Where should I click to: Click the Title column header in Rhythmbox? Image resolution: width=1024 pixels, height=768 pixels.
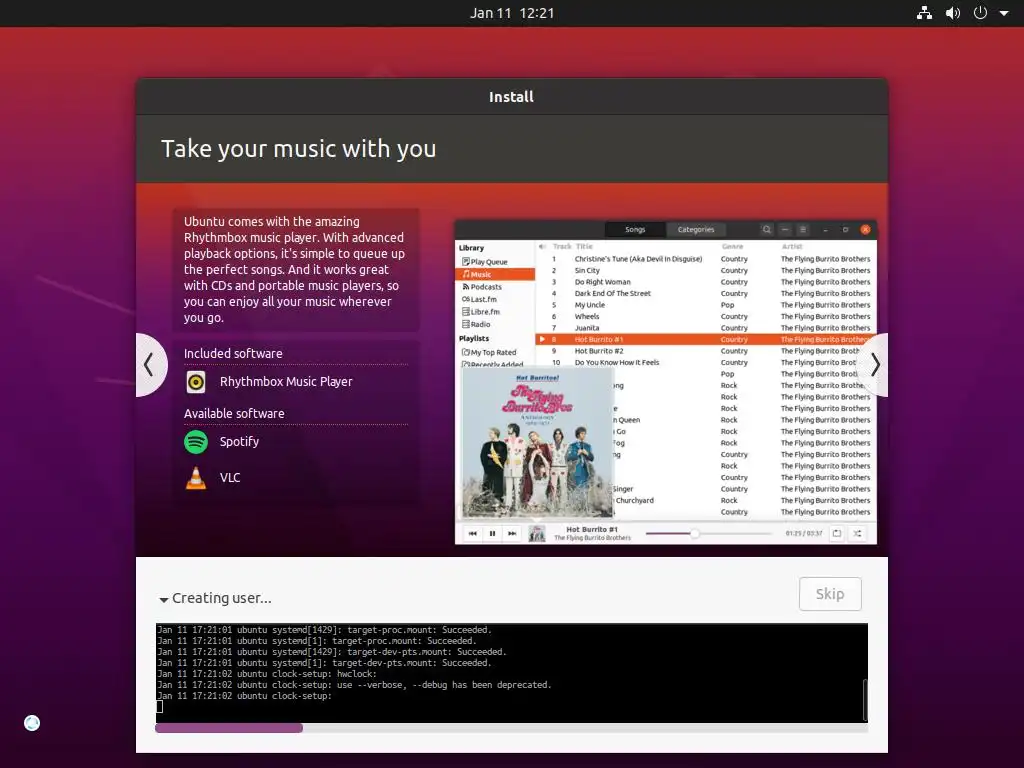point(584,246)
